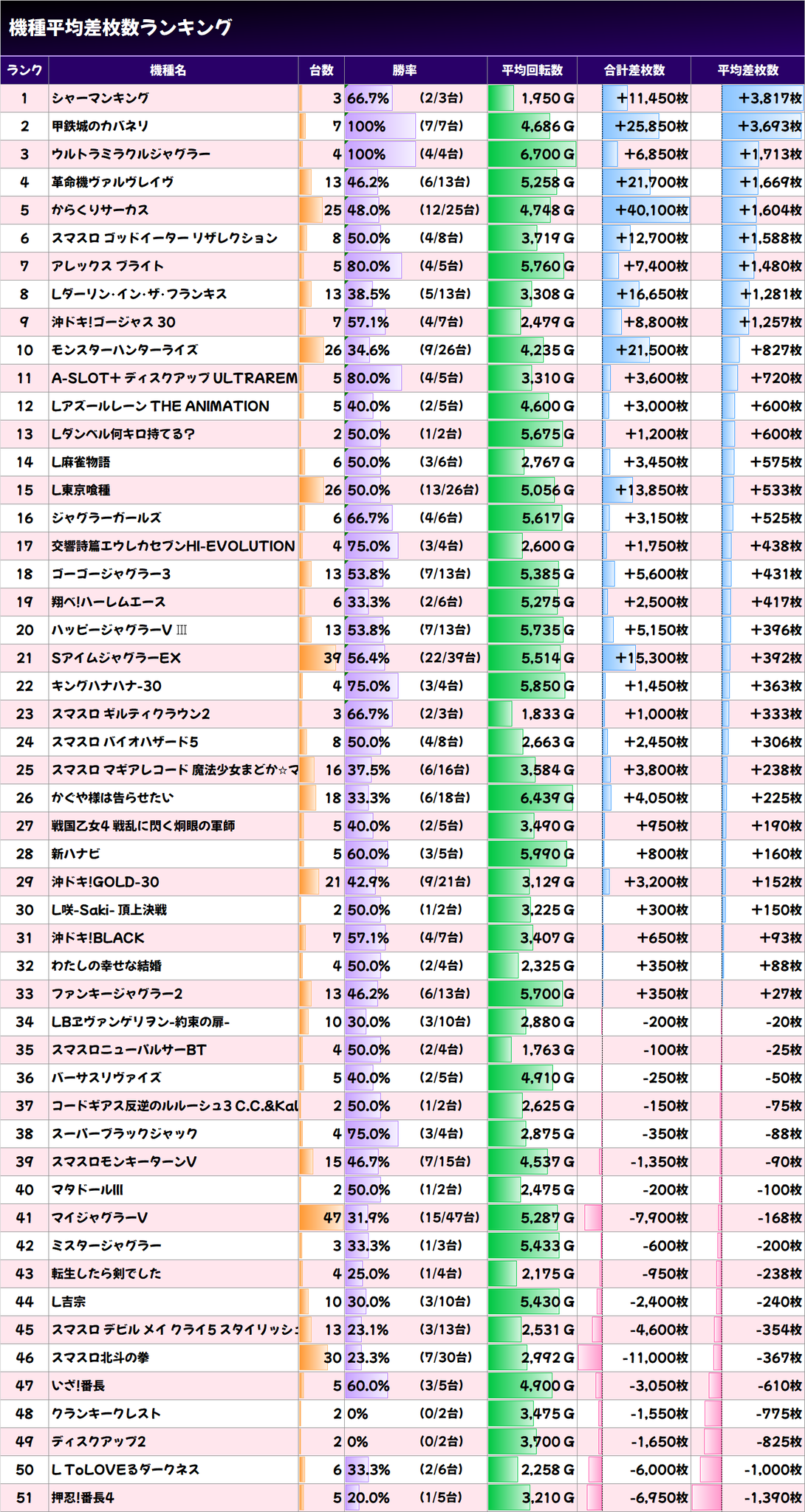This screenshot has width=805, height=1512.
Task: Select machine name ジャグラーガールズ
Action: (x=106, y=518)
